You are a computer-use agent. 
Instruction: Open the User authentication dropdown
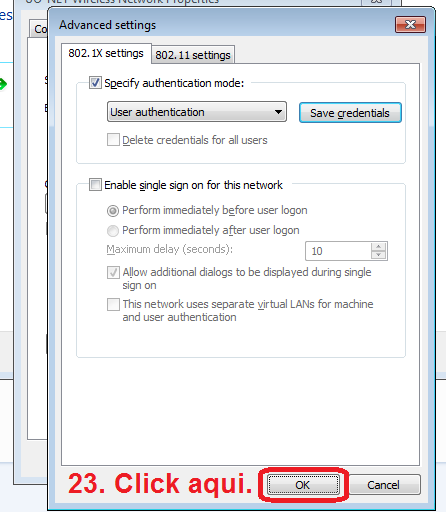(x=197, y=112)
